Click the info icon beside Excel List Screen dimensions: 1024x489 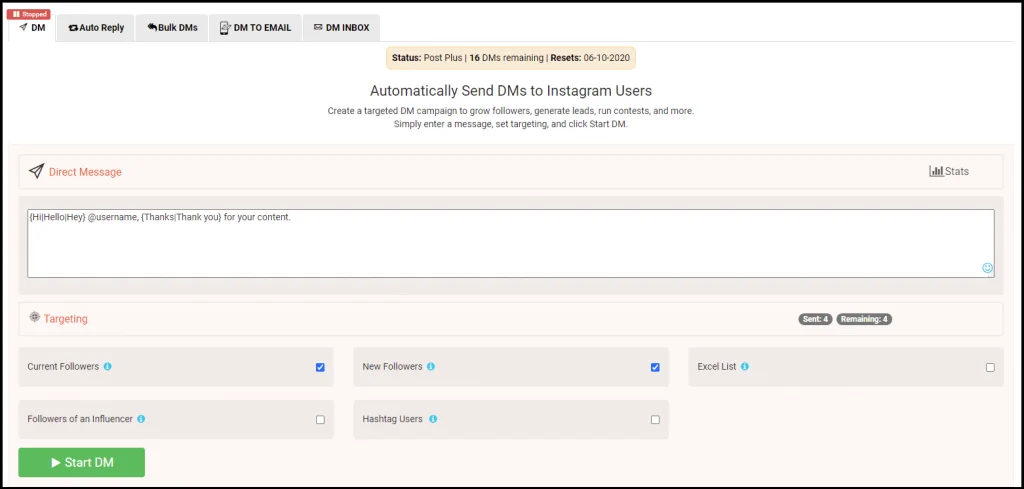click(x=745, y=367)
